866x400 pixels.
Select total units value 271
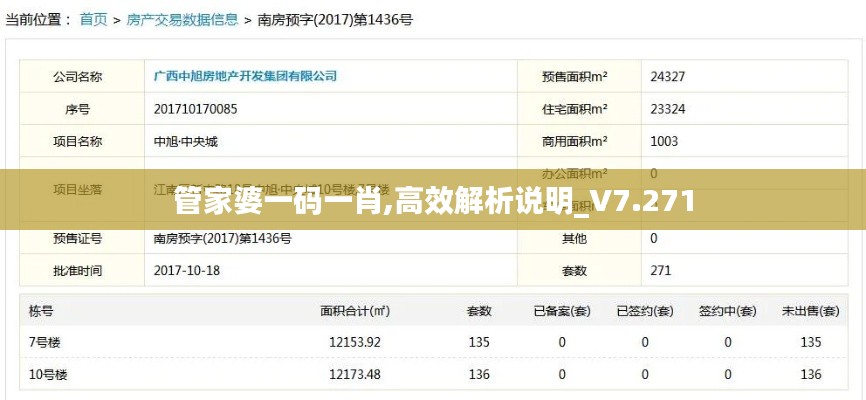coord(661,271)
